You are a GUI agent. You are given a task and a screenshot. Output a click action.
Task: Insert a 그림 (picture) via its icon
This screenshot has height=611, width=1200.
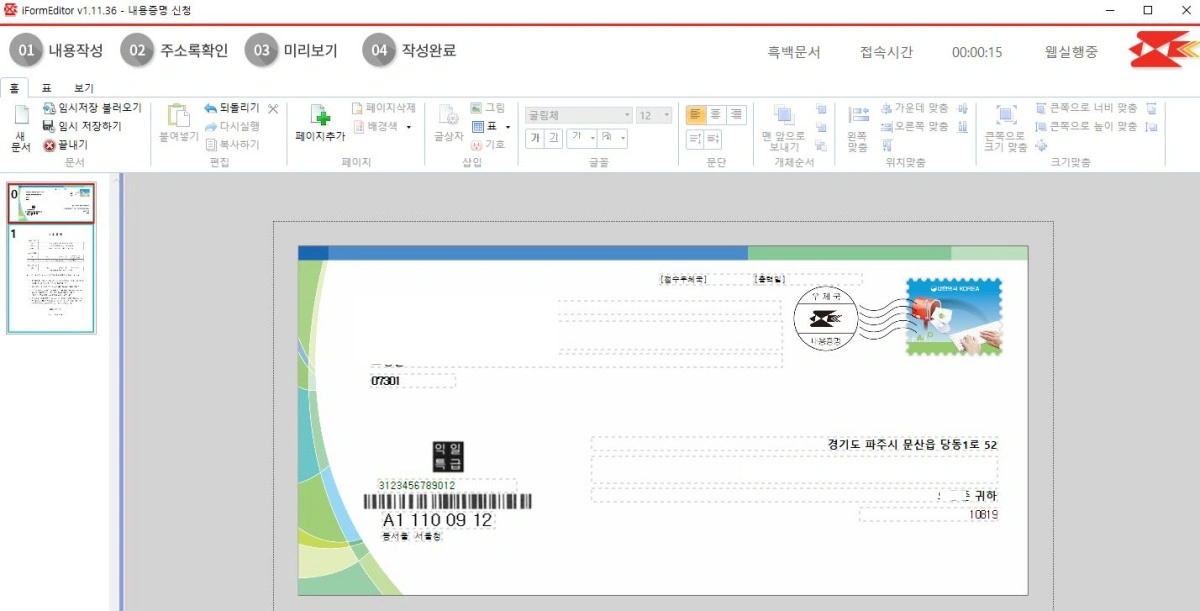(x=477, y=107)
